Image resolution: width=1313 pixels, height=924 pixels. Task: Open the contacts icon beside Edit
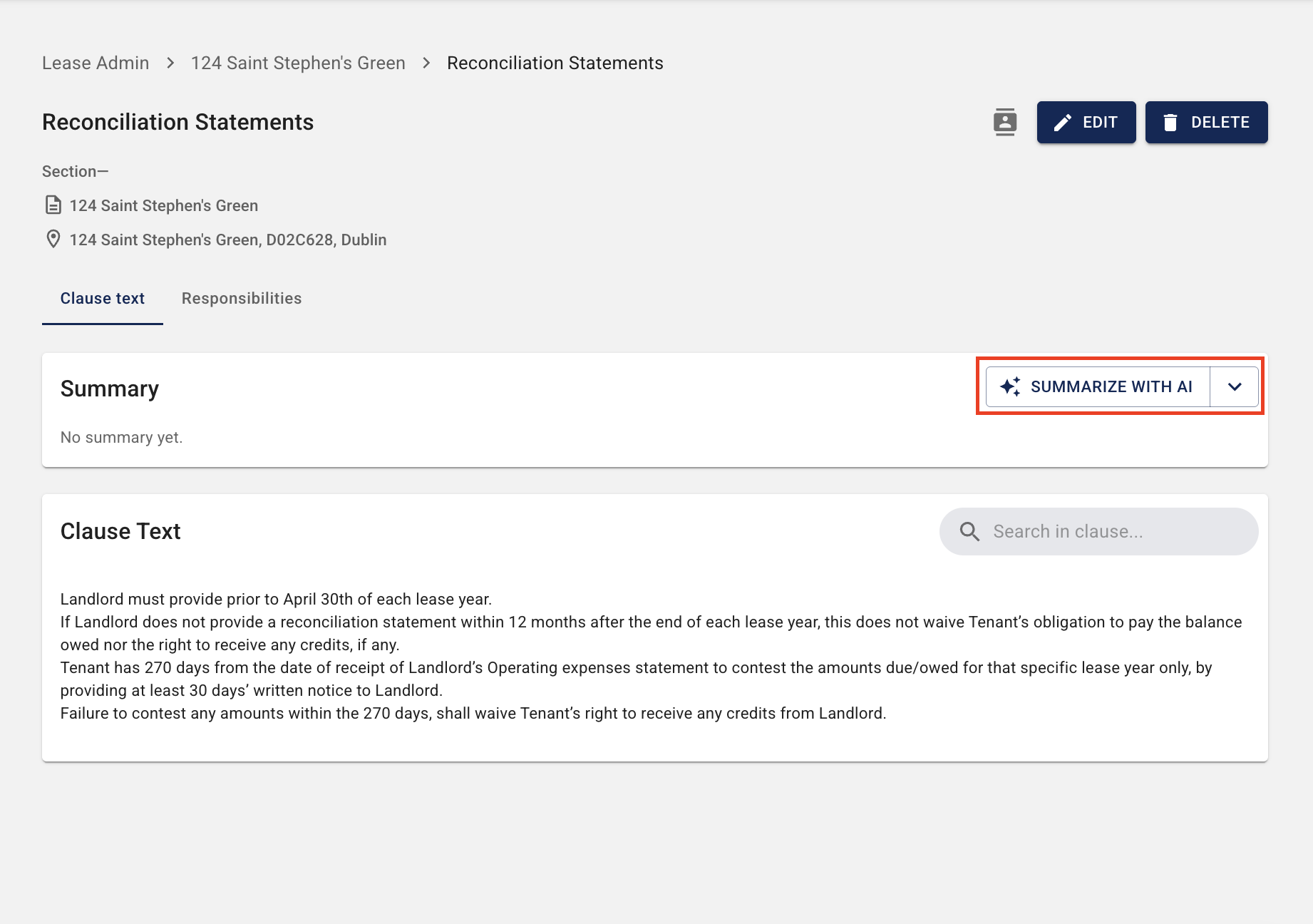[x=1005, y=123]
